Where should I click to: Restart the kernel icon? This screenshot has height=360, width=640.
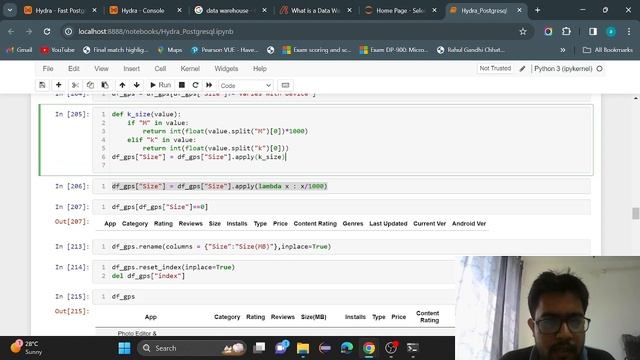[x=195, y=85]
